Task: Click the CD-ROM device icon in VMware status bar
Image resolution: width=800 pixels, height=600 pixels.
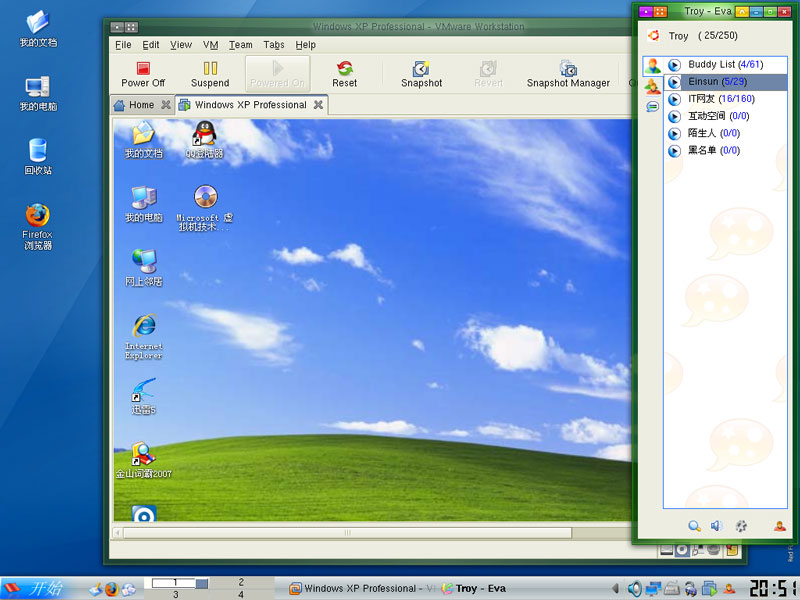Action: [x=682, y=550]
